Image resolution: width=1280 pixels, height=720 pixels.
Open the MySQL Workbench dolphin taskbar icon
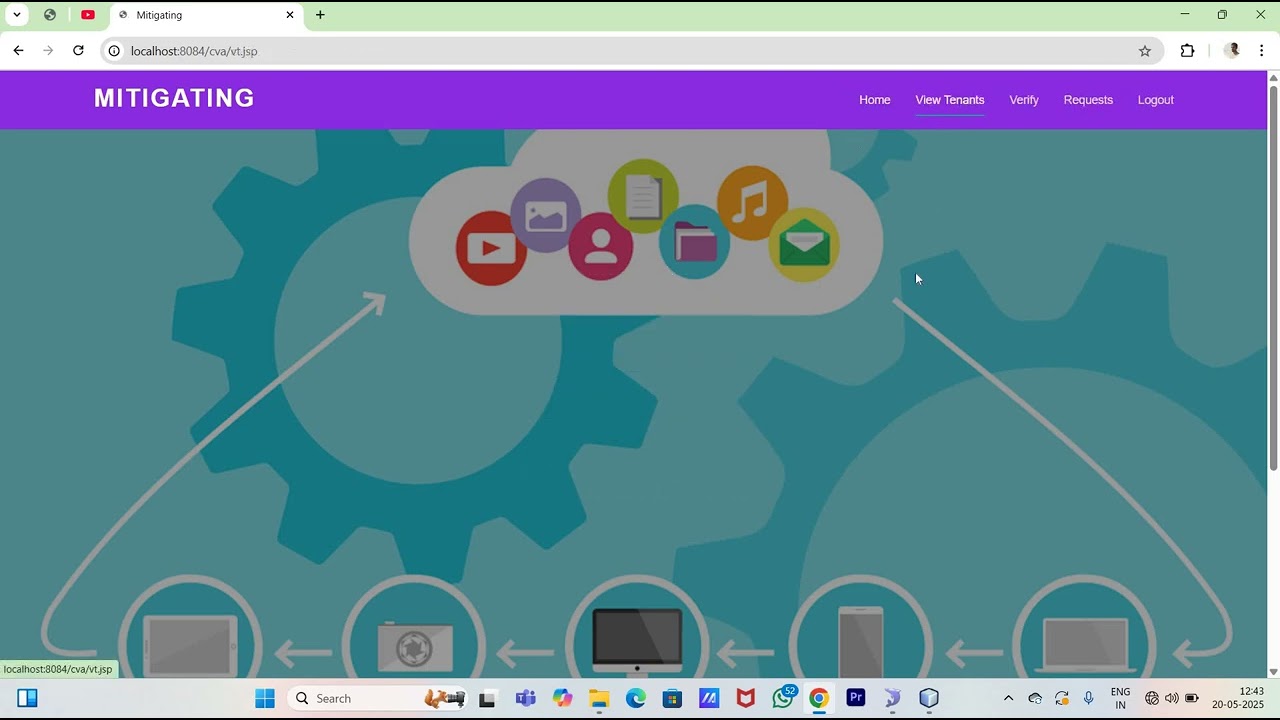[x=893, y=698]
